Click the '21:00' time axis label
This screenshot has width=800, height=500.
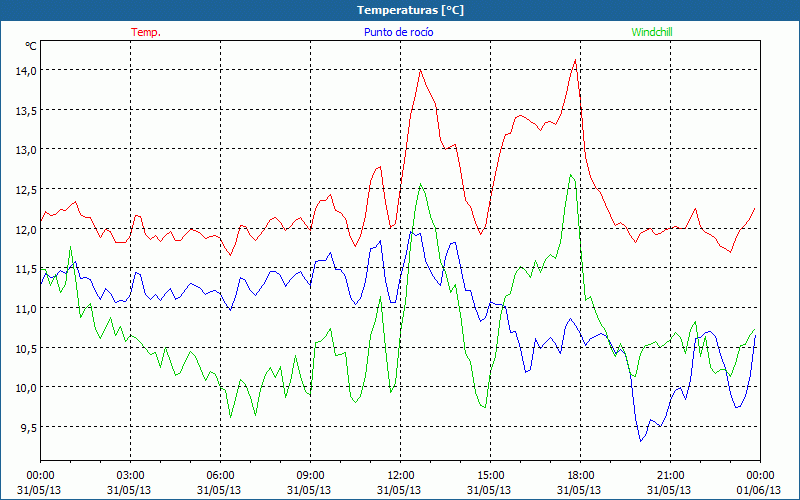pyautogui.click(x=670, y=476)
